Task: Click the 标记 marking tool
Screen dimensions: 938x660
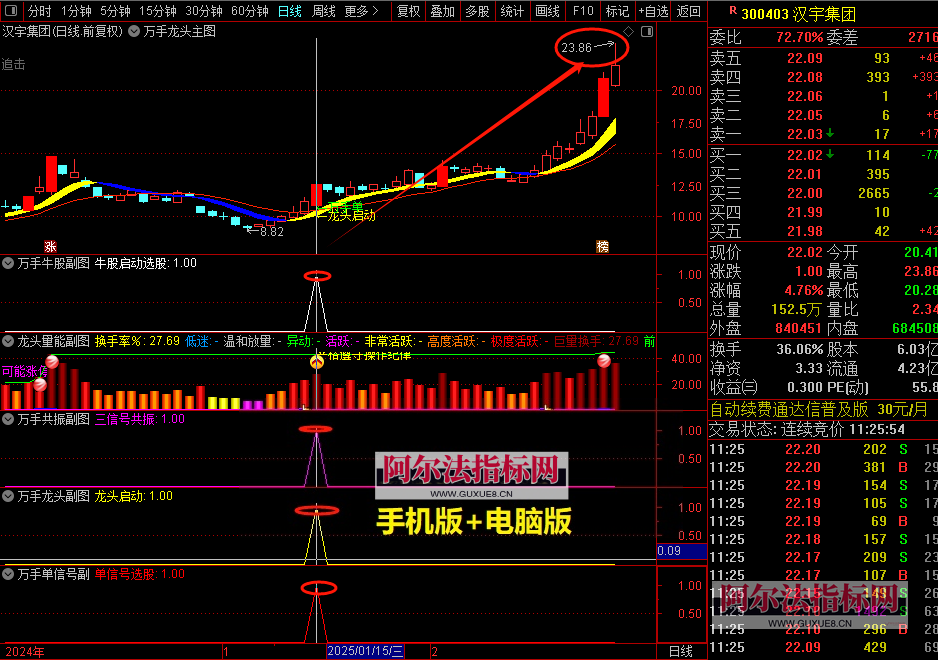Action: pyautogui.click(x=617, y=12)
